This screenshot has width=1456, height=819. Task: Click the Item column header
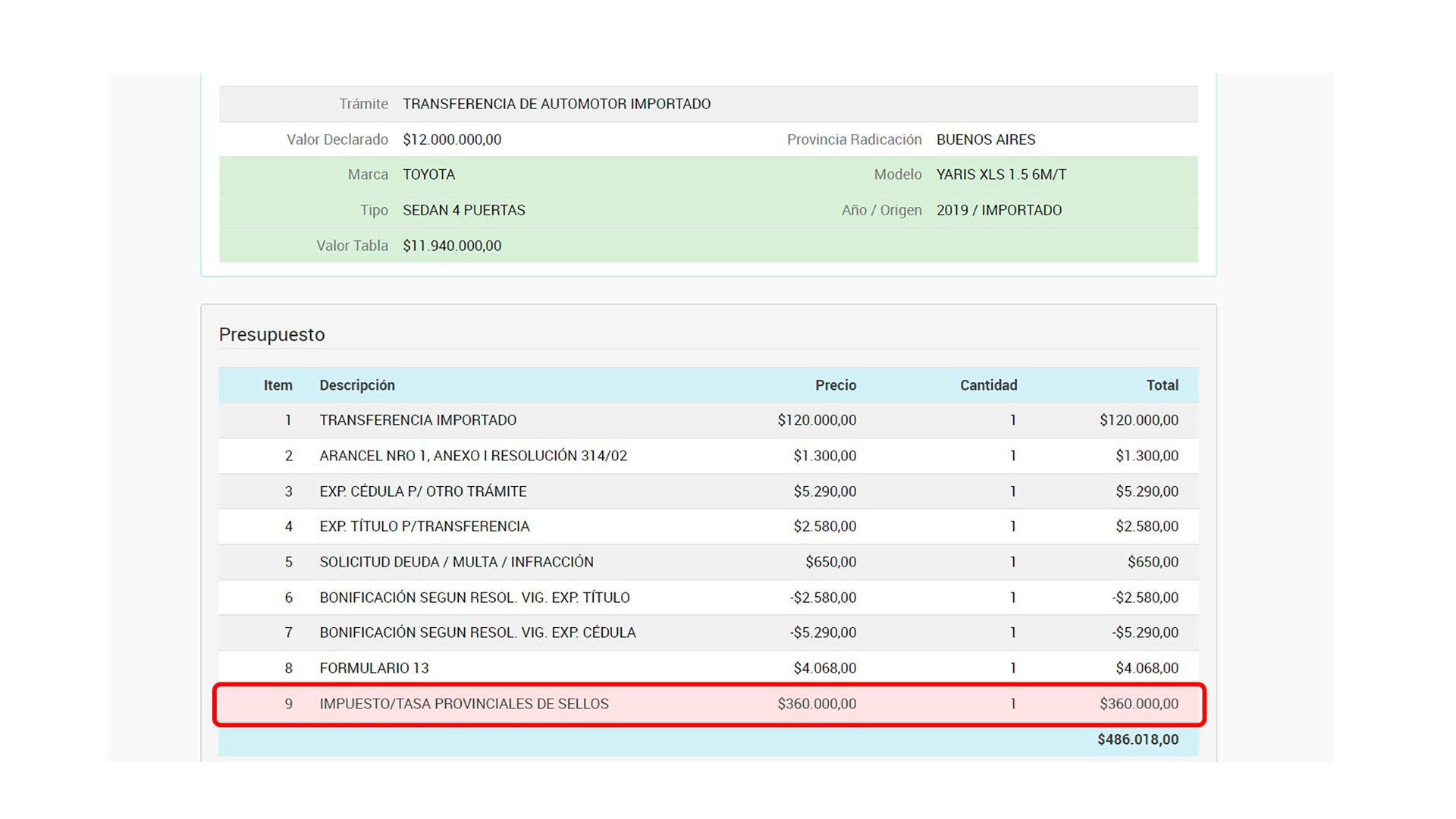[278, 385]
